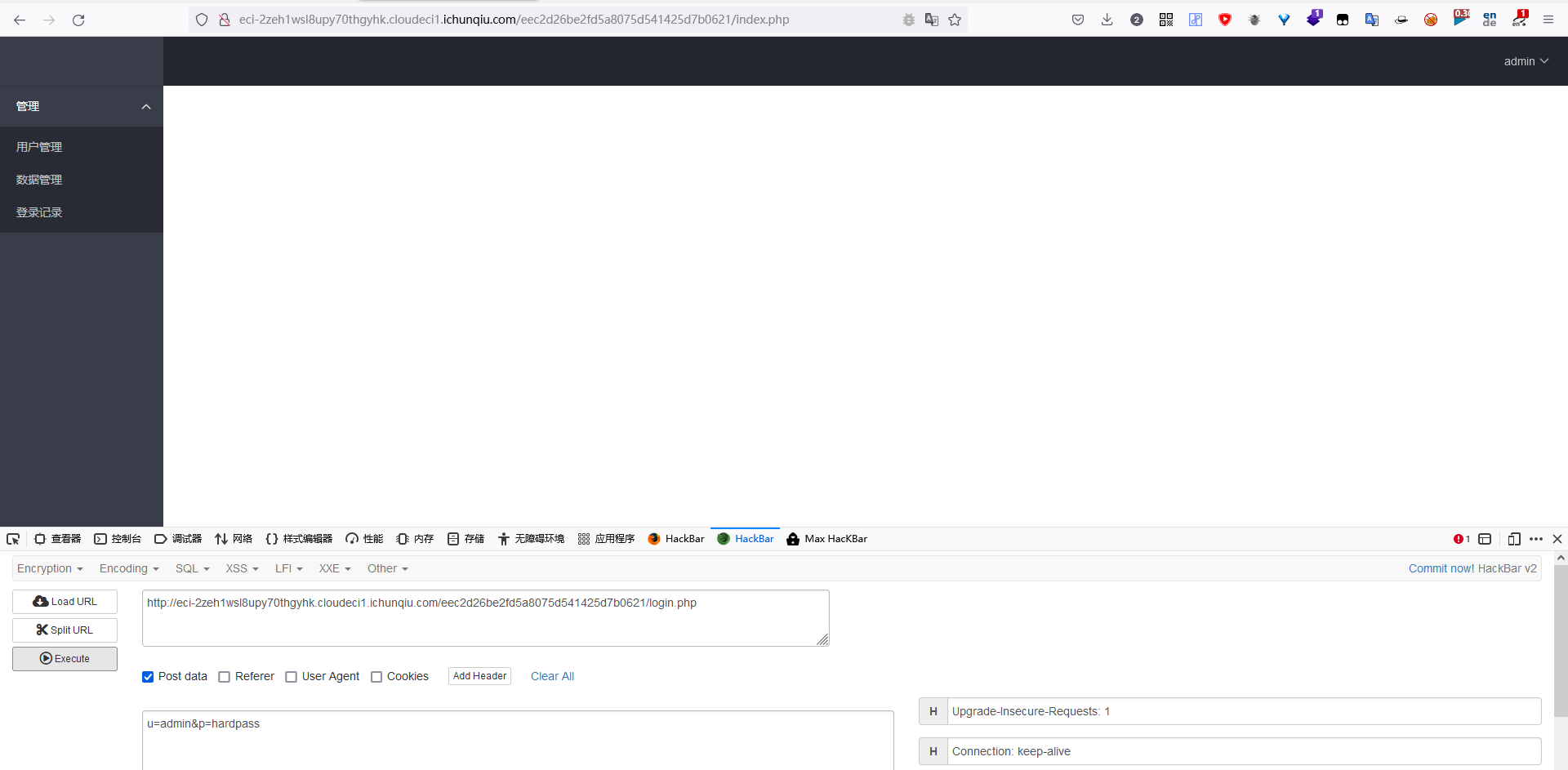The image size is (1568, 770).
Task: Open 数据管理 in the sidebar
Action: pyautogui.click(x=82, y=180)
